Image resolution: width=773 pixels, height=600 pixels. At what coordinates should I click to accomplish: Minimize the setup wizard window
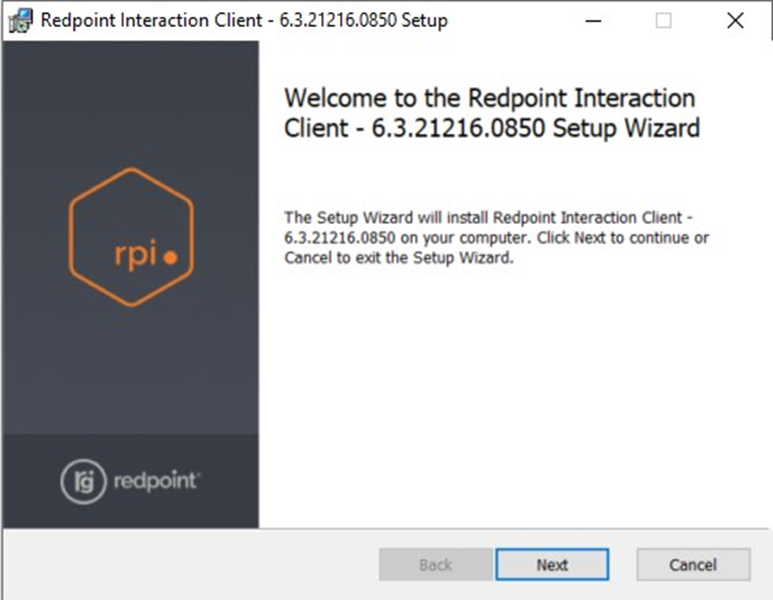click(x=592, y=21)
